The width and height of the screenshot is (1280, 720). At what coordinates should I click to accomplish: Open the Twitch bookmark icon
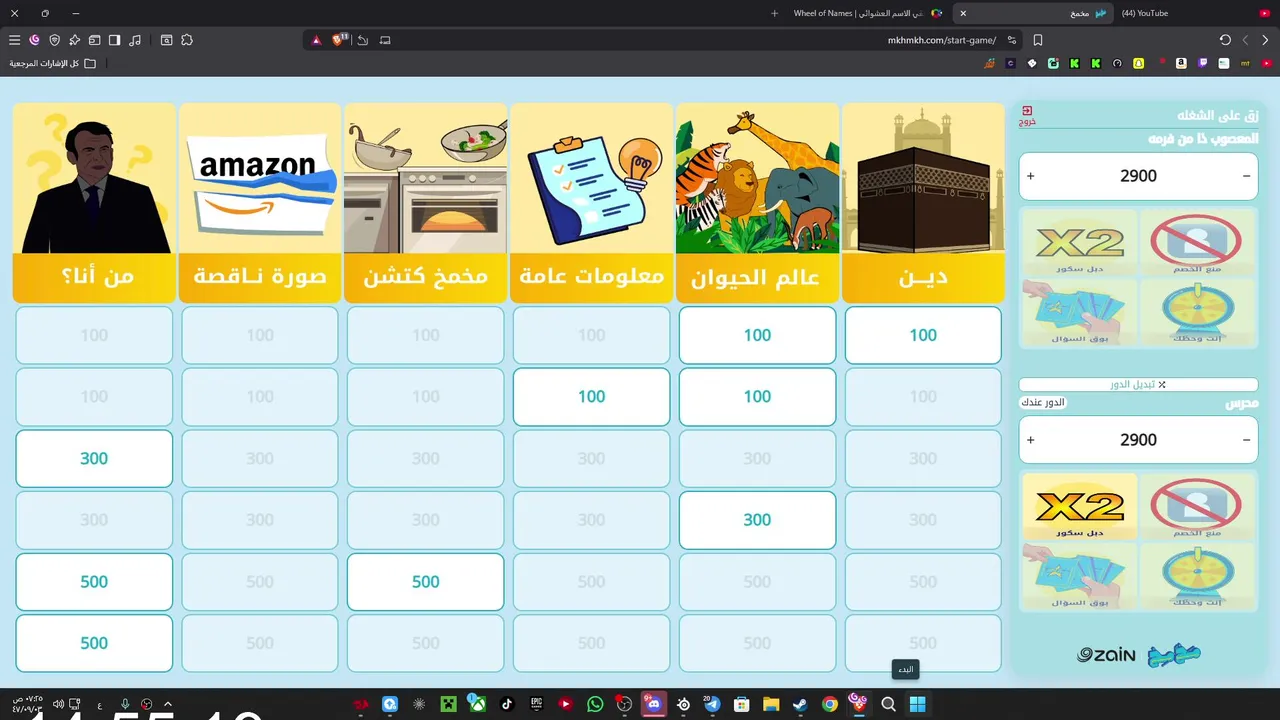1203,63
